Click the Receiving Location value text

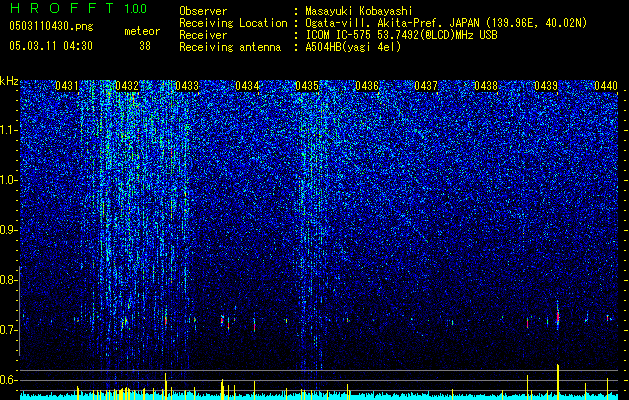(x=446, y=23)
